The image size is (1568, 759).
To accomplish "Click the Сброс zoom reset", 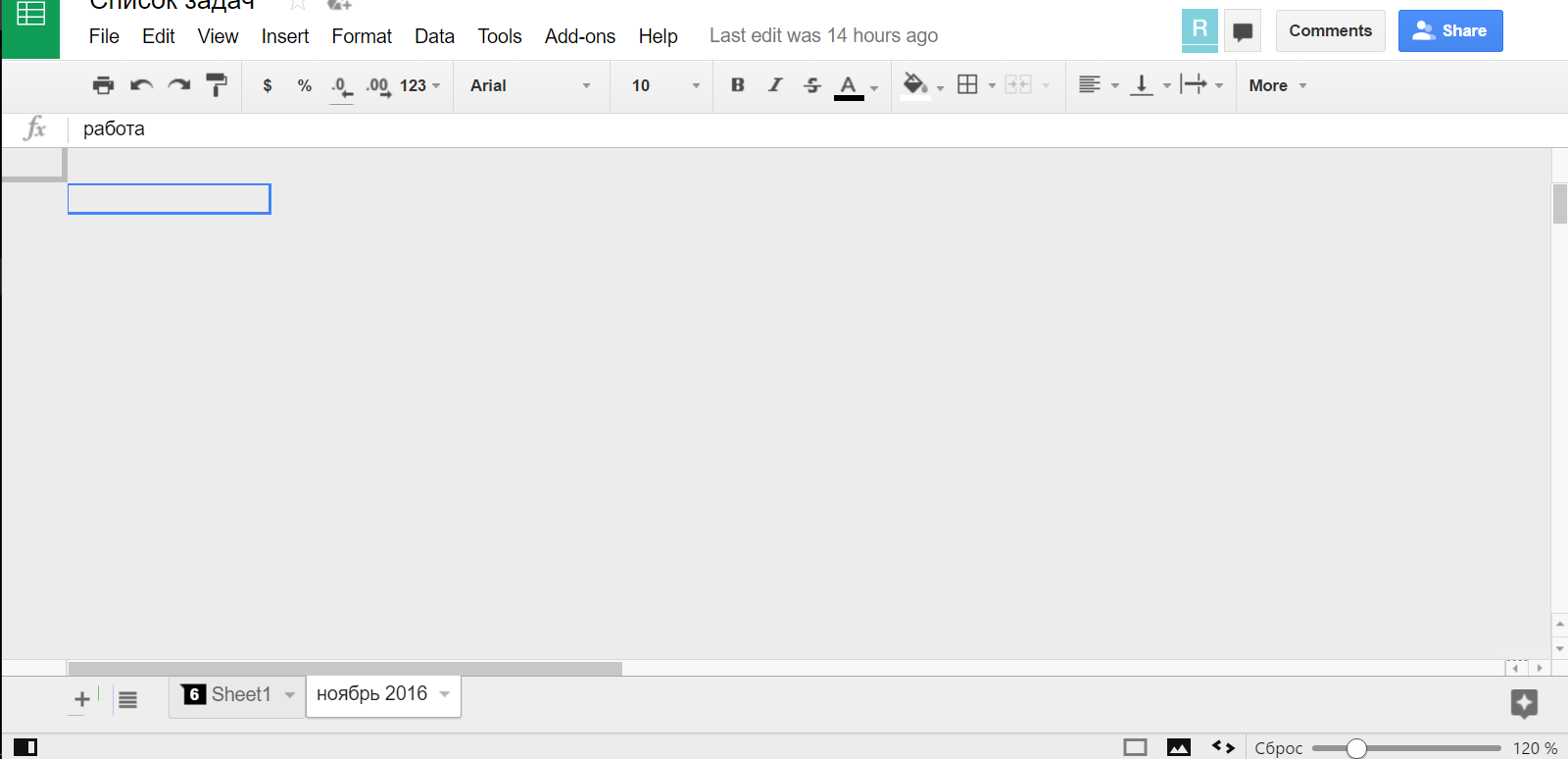I will tap(1279, 748).
